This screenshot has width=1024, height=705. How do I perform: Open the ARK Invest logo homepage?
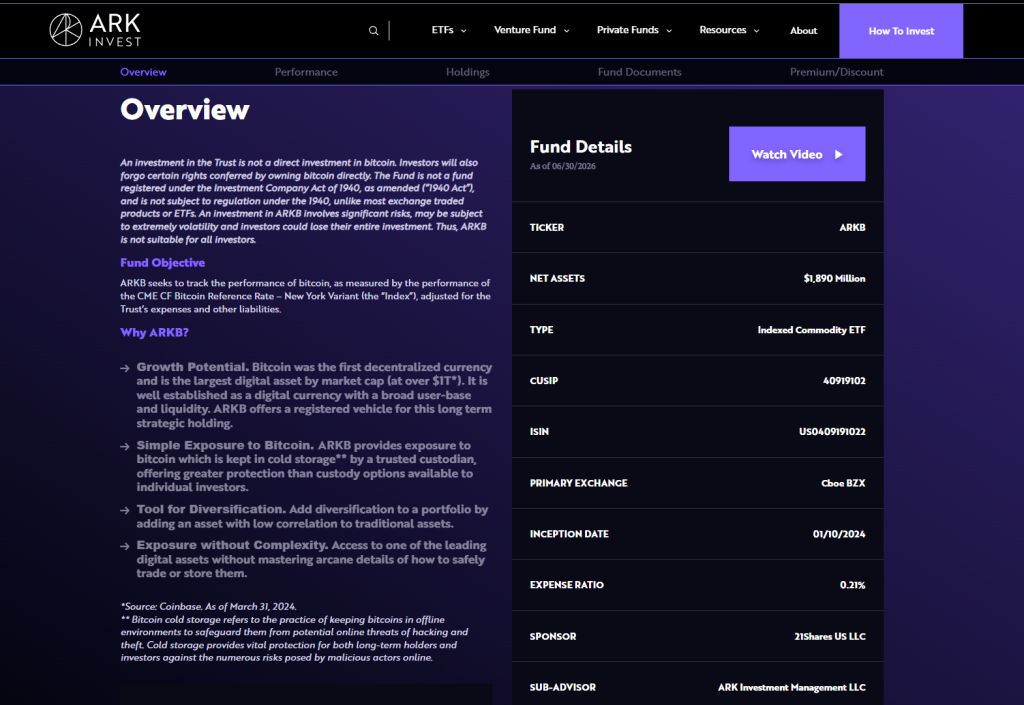click(x=95, y=30)
